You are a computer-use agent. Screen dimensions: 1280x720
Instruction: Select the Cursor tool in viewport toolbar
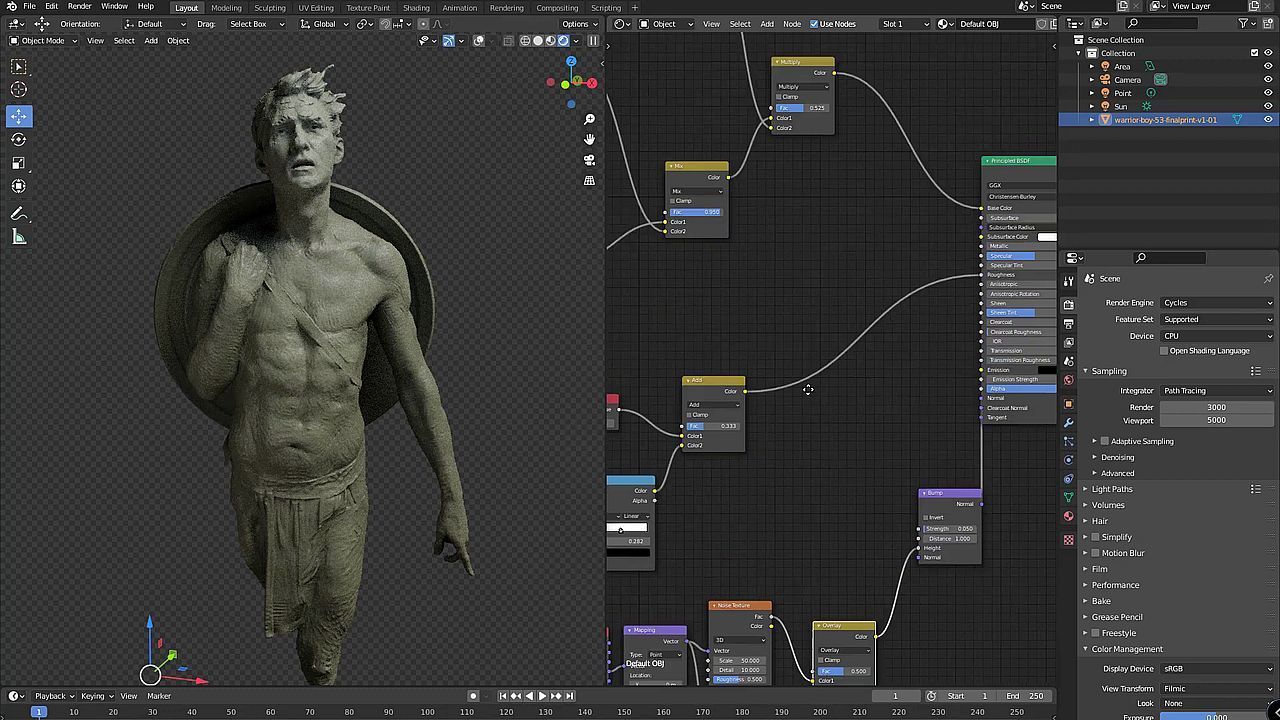click(19, 90)
